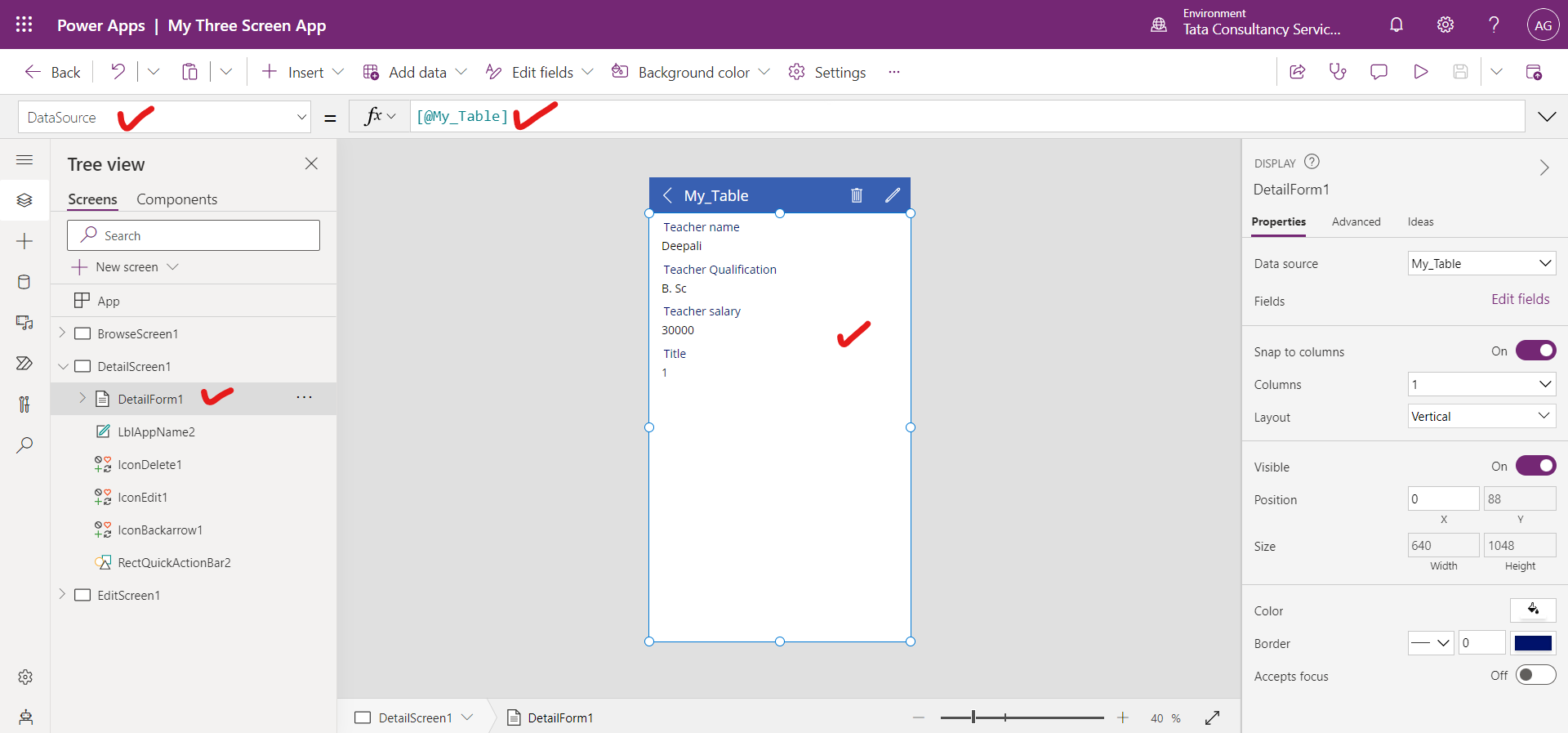Click the Undo icon
This screenshot has width=1568, height=733.
(118, 72)
